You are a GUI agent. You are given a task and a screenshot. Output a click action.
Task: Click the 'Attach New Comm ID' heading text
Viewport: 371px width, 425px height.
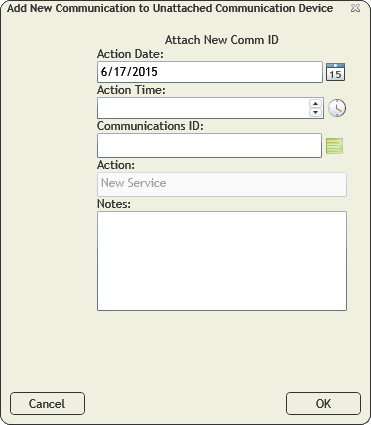(222, 40)
